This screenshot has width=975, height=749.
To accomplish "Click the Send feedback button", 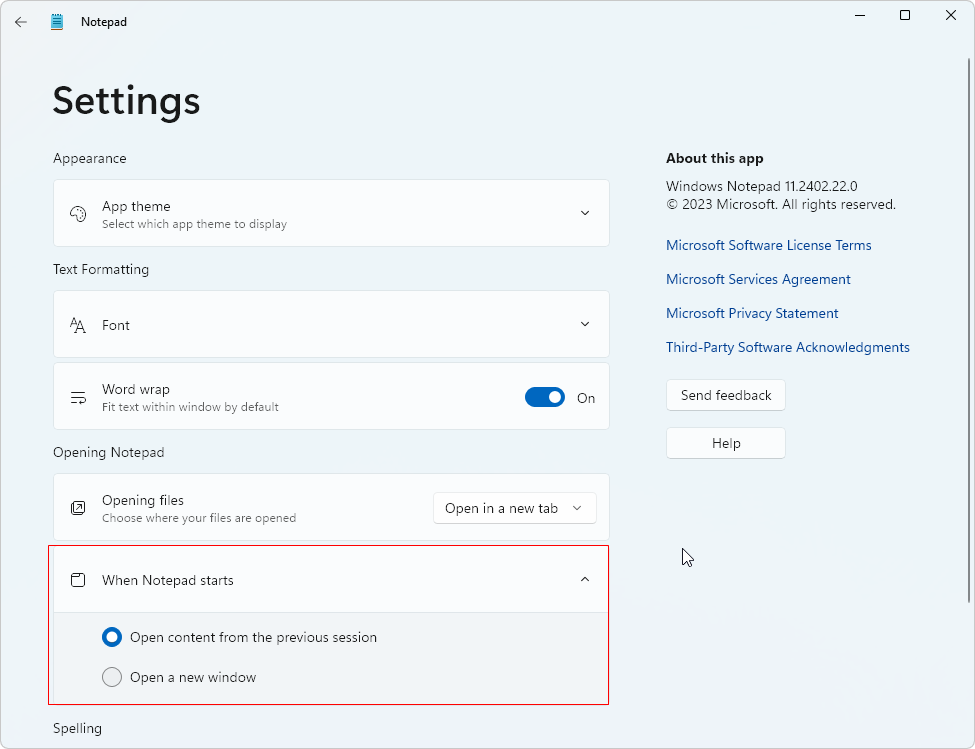I will [x=726, y=395].
